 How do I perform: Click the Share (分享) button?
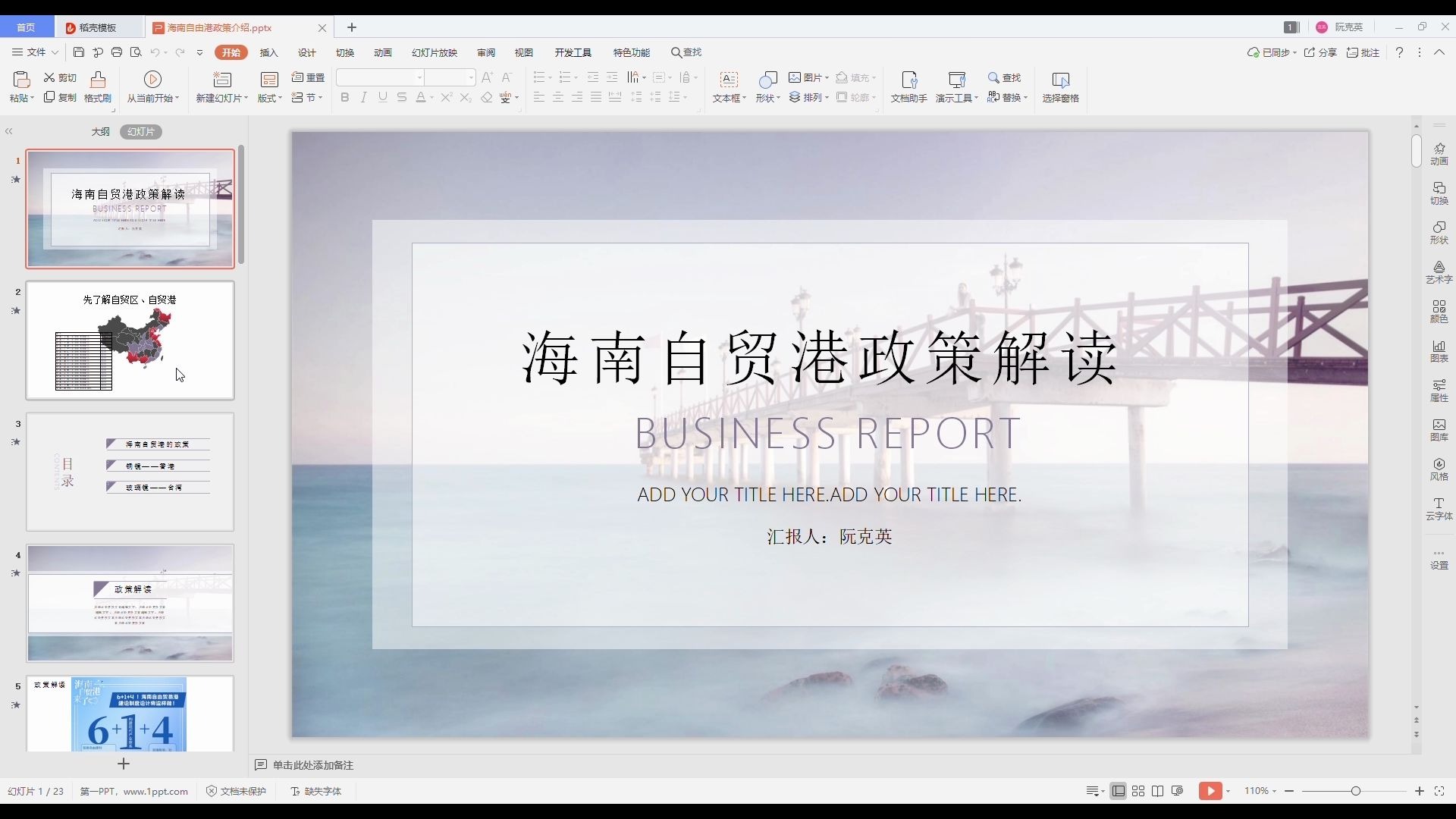coord(1320,52)
